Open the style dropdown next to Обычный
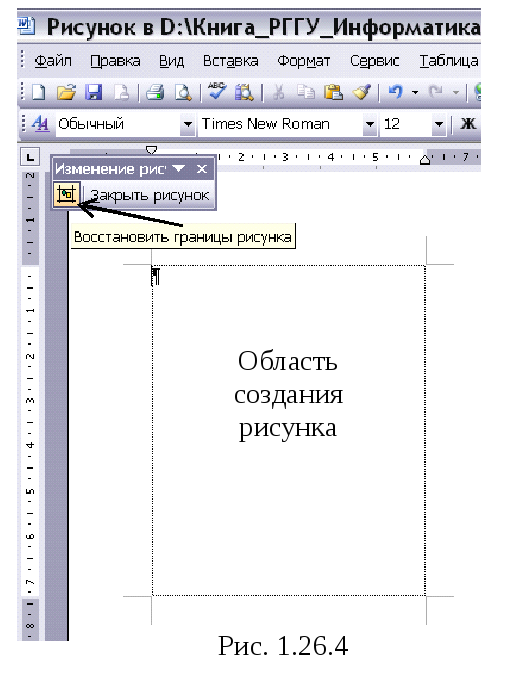516x676 pixels. point(188,125)
